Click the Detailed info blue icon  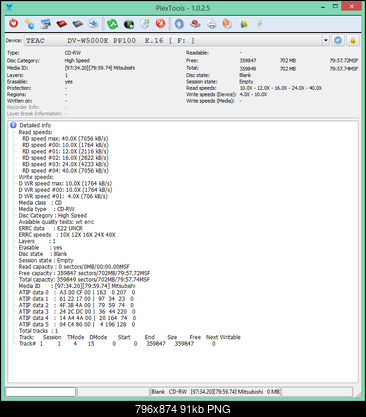point(13,125)
